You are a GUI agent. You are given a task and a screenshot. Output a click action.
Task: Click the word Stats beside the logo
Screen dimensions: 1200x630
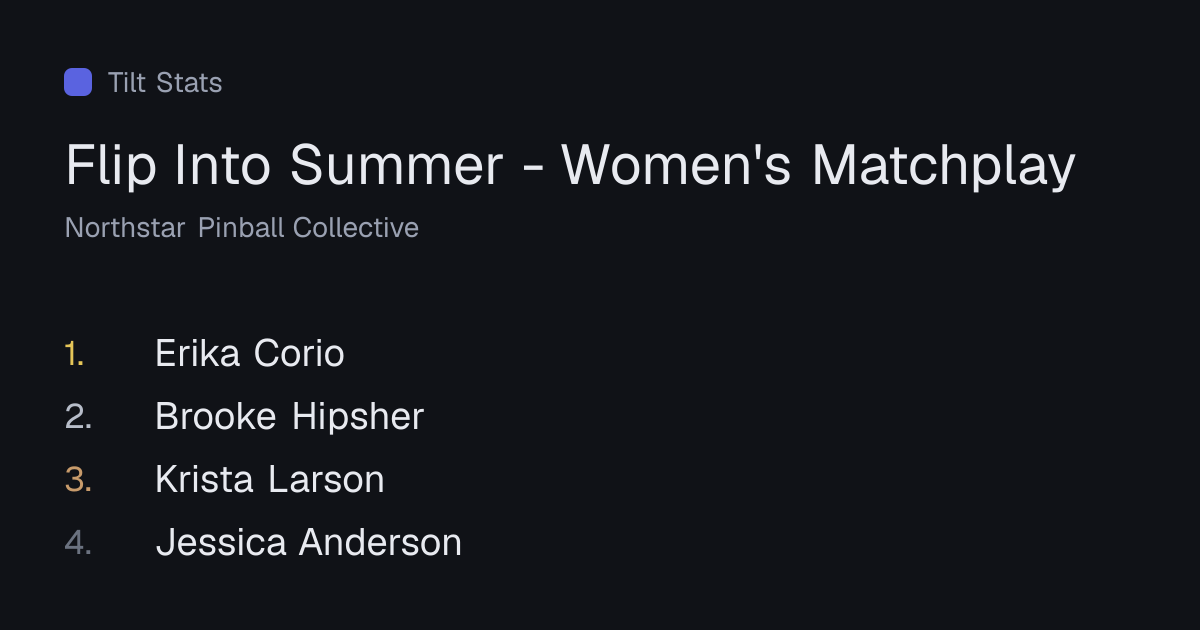189,82
